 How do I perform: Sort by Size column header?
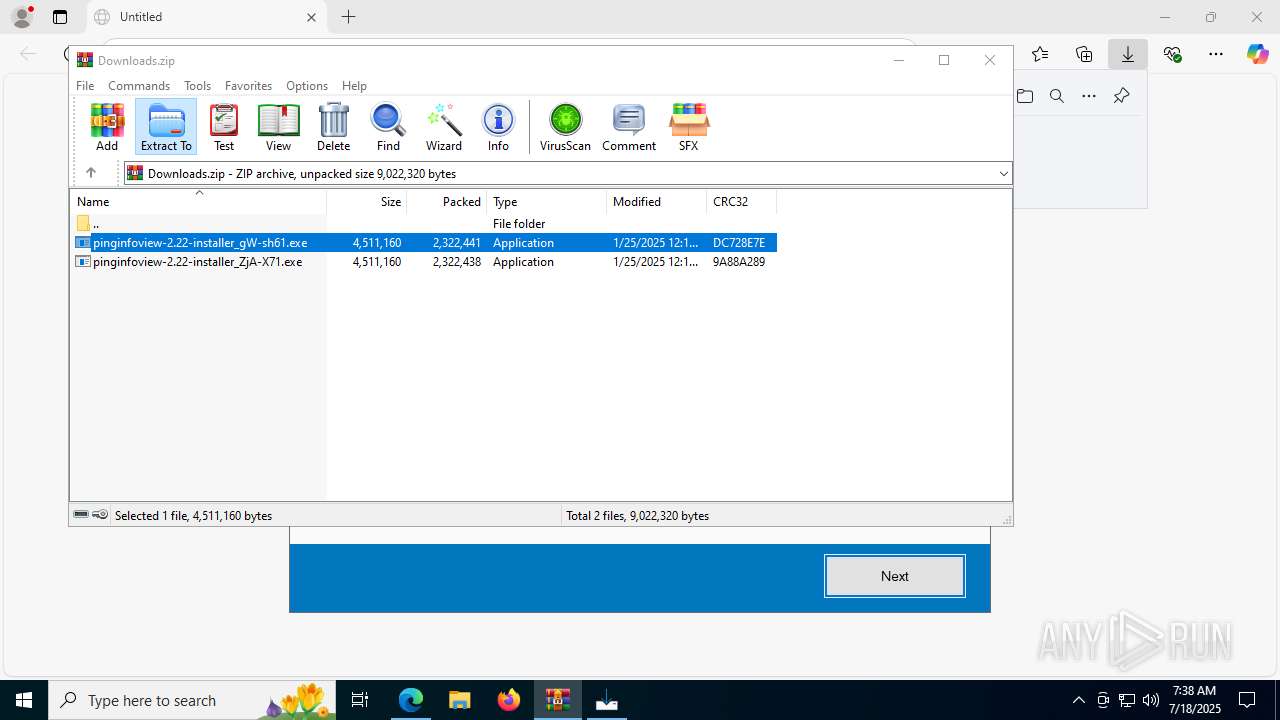[367, 202]
